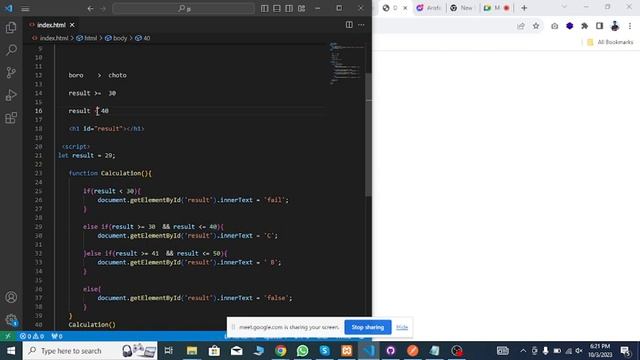640x360 pixels.
Task: Click Chrome share this page icon
Action: click(x=521, y=26)
